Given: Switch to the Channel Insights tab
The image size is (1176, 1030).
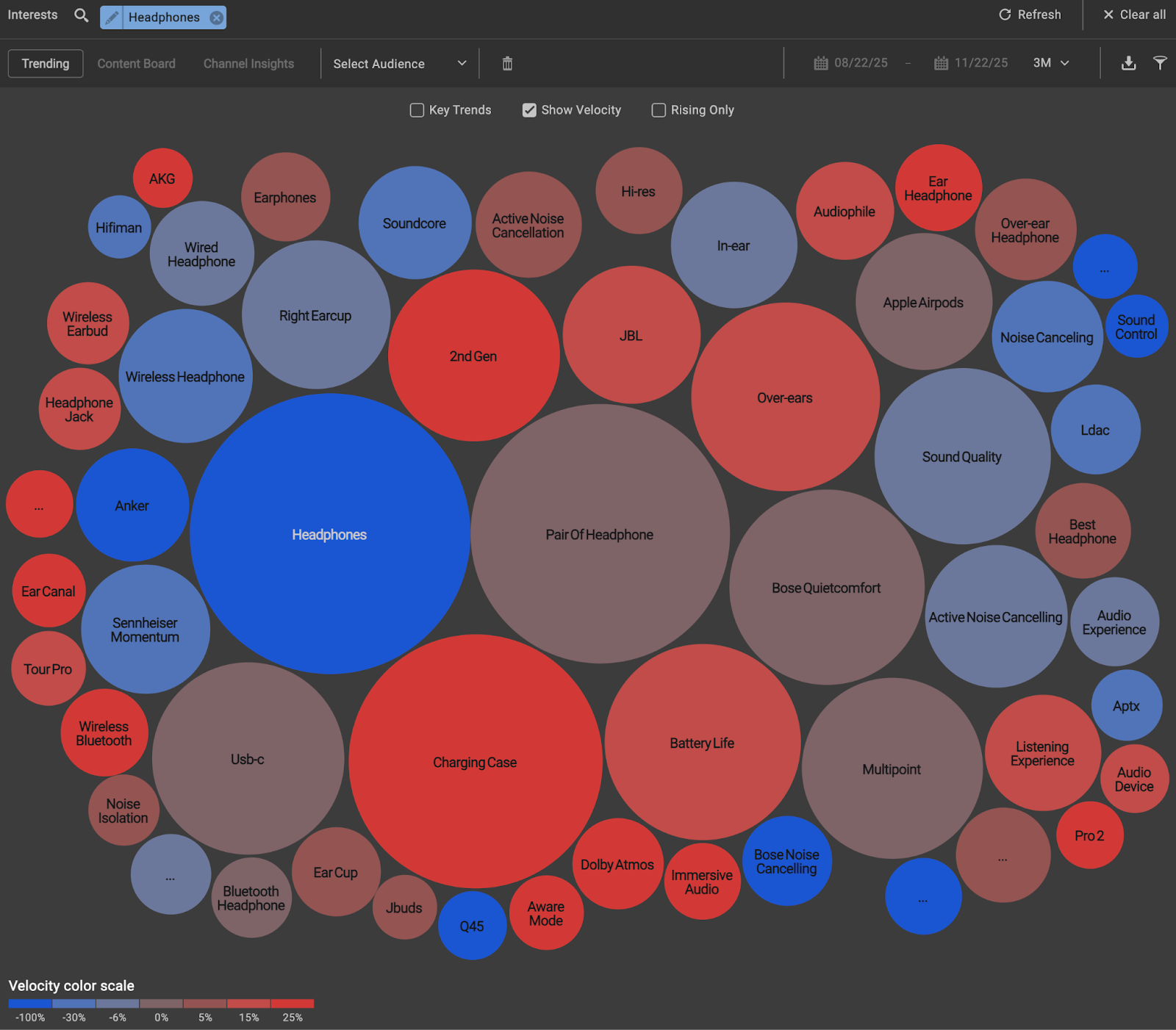Looking at the screenshot, I should point(248,63).
